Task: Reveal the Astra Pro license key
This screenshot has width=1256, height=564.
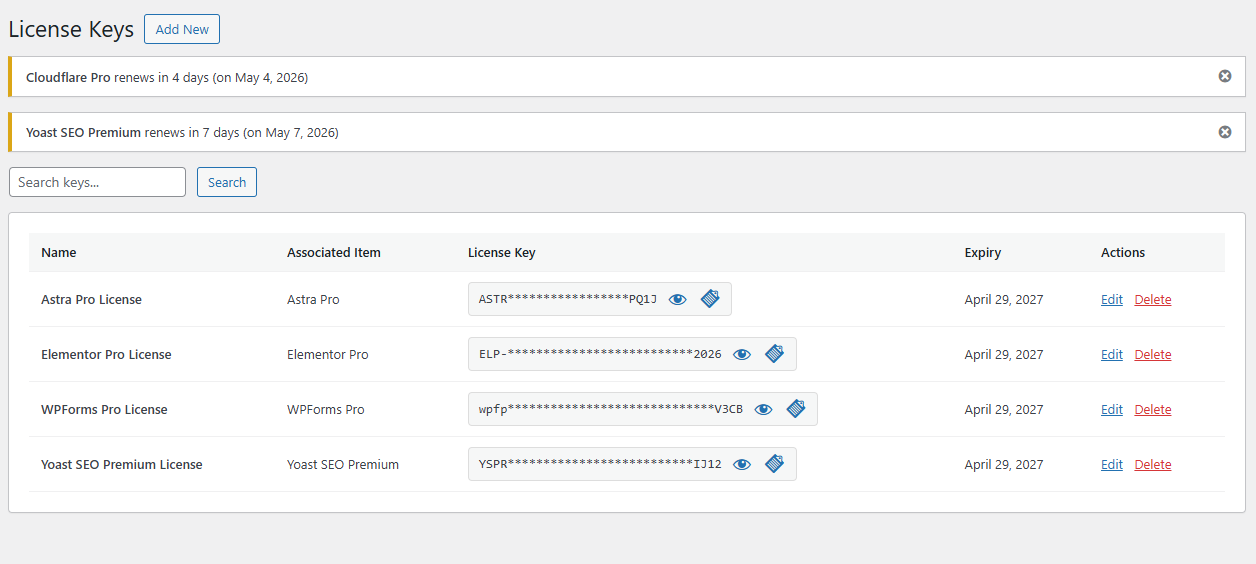Action: [x=678, y=299]
